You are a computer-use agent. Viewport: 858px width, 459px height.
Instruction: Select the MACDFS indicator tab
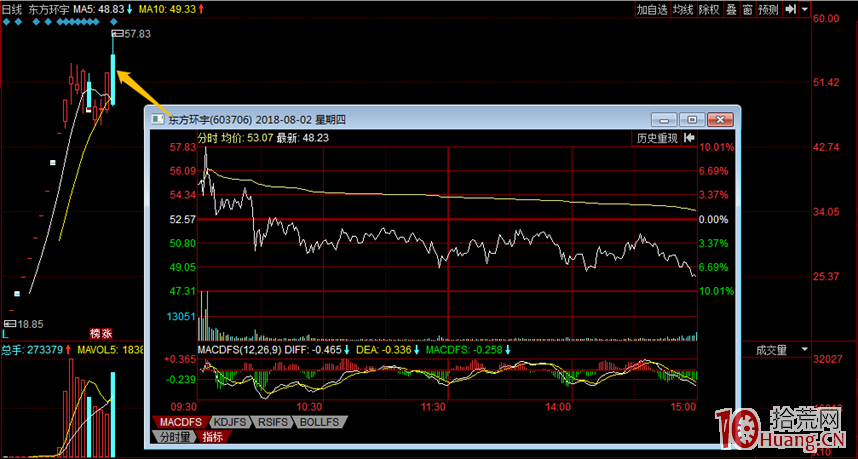(181, 422)
